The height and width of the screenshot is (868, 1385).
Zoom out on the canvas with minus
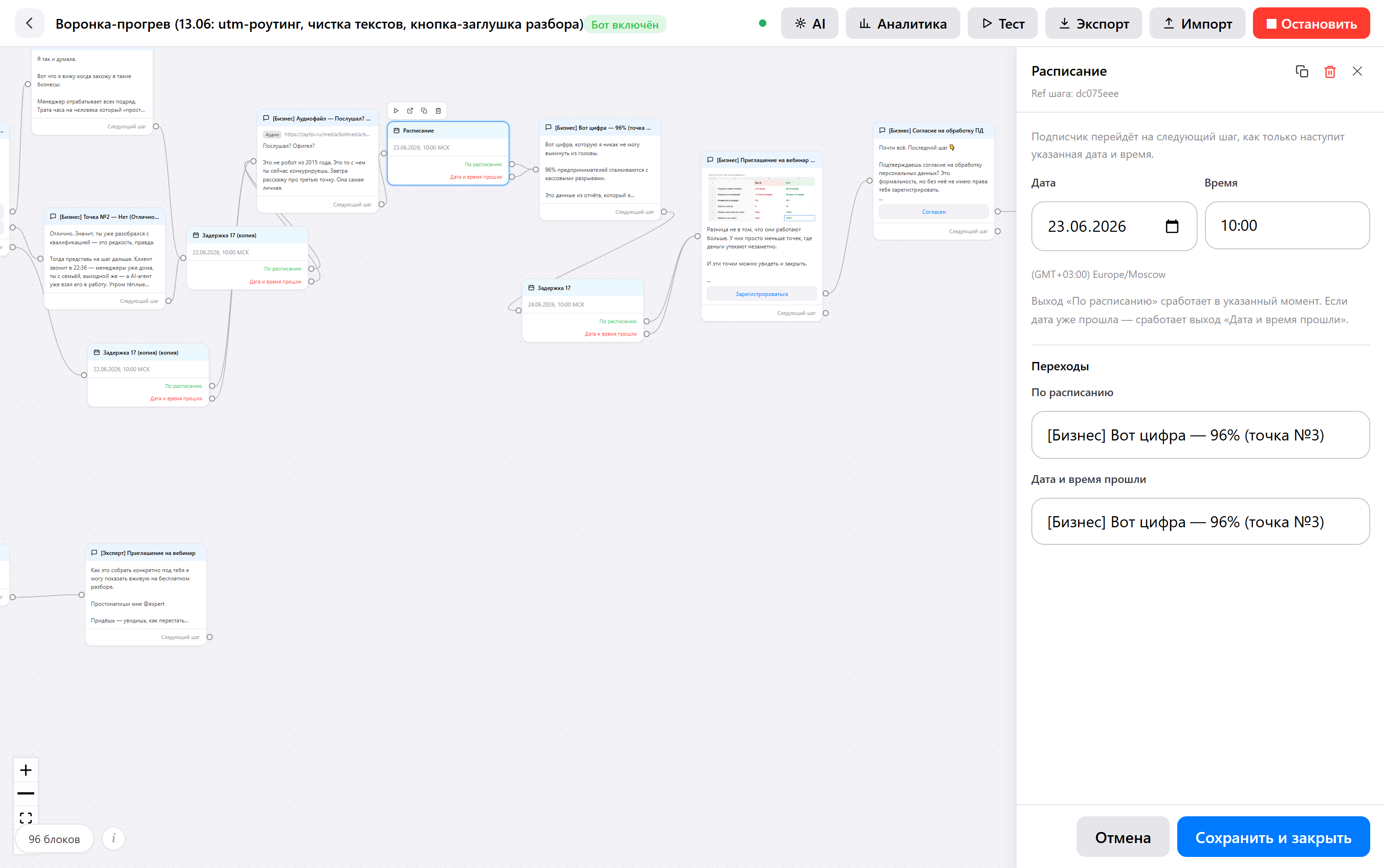click(x=26, y=793)
